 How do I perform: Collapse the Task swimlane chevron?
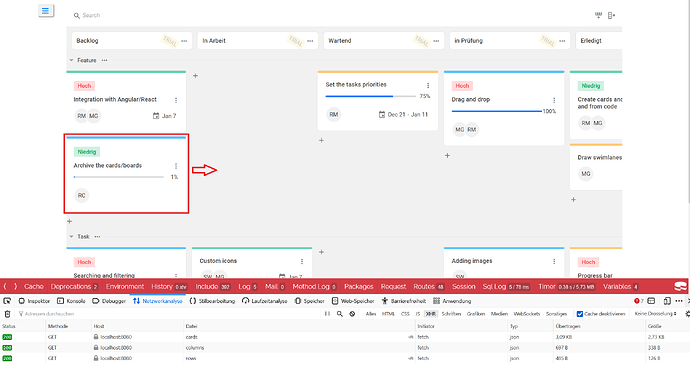tap(71, 236)
